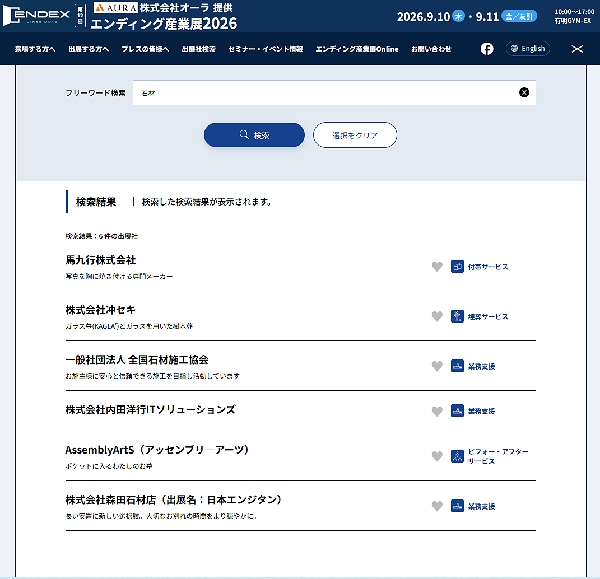Open the ENDEX logo home link

click(36, 16)
